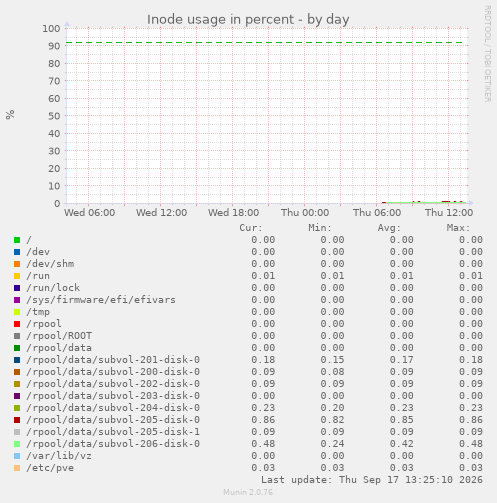Click the dark green swatch for /rpool/data
Screen dimensions: 497x503
click(17, 348)
